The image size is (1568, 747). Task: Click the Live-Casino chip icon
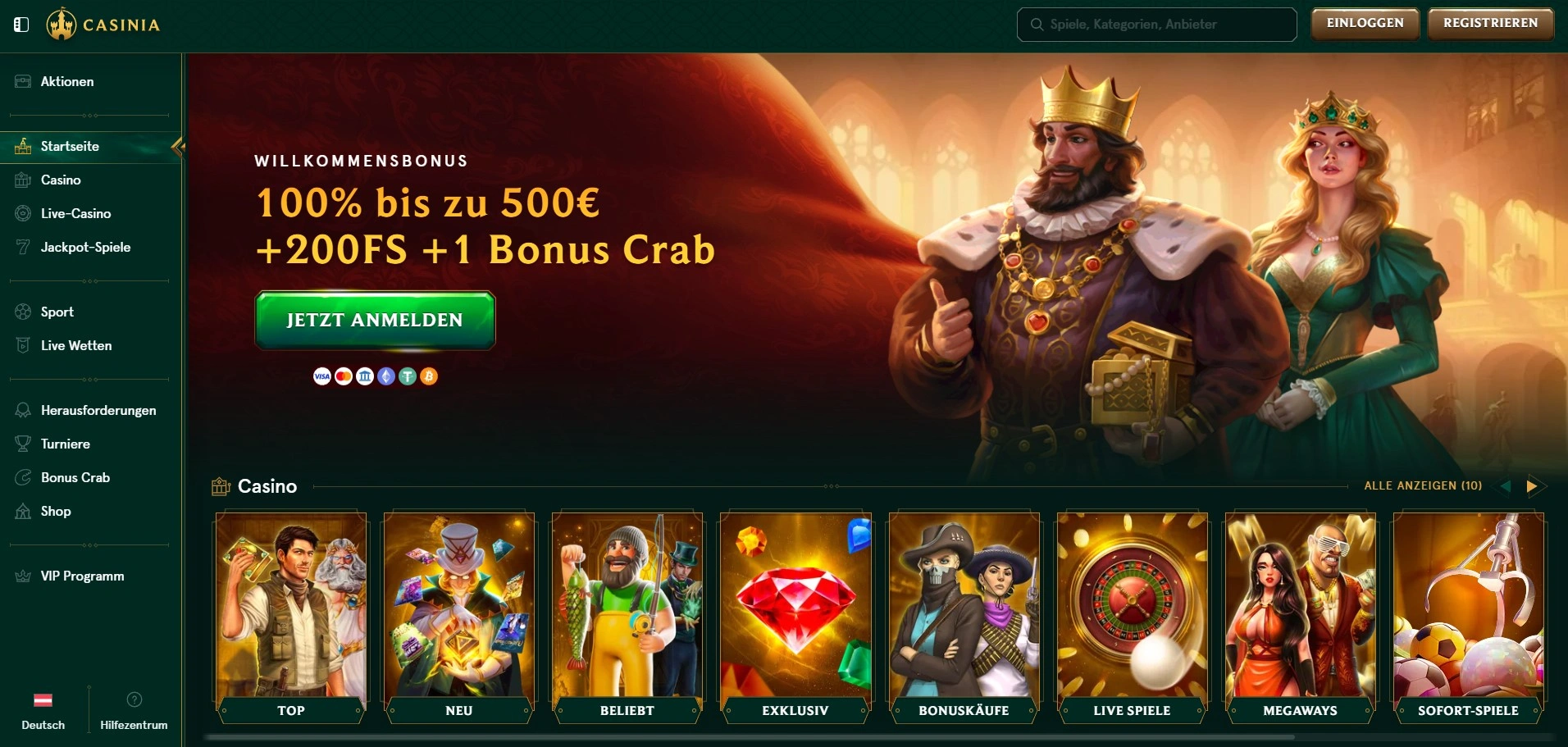pyautogui.click(x=23, y=213)
